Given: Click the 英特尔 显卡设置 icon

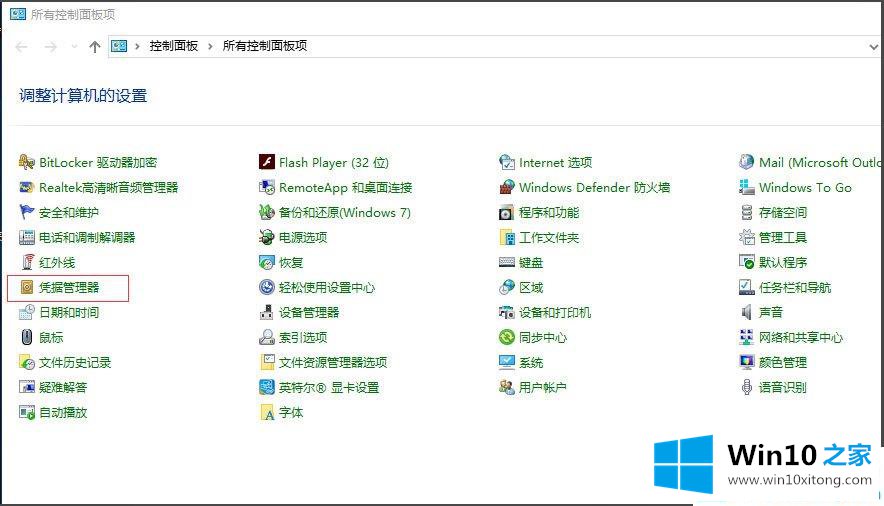Looking at the screenshot, I should click(267, 387).
